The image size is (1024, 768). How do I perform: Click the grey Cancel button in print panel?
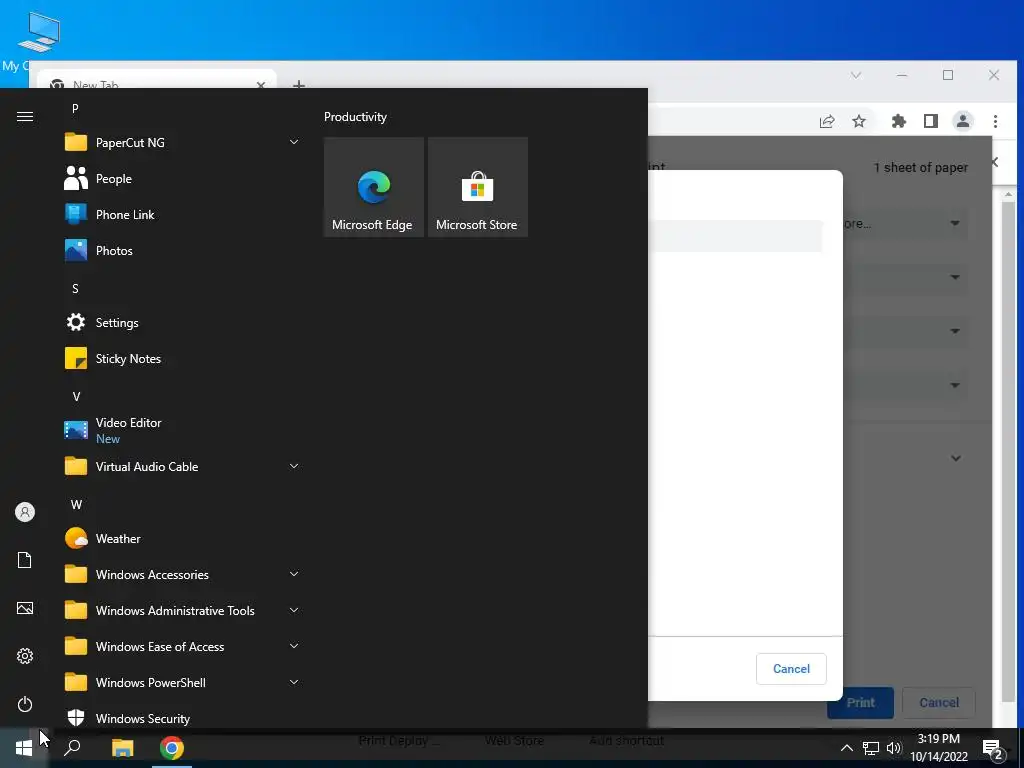tap(938, 703)
